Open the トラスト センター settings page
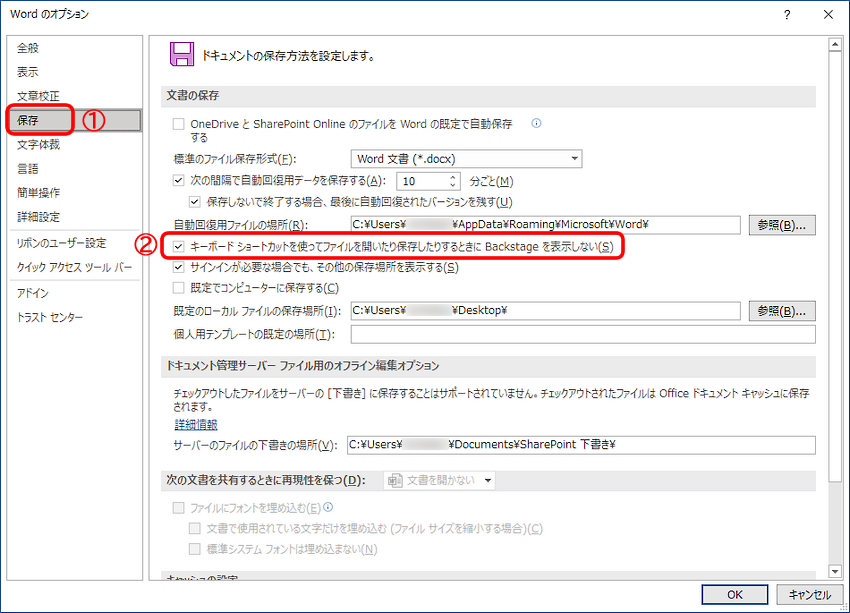Screen dimensions: 850x613 click(50, 317)
